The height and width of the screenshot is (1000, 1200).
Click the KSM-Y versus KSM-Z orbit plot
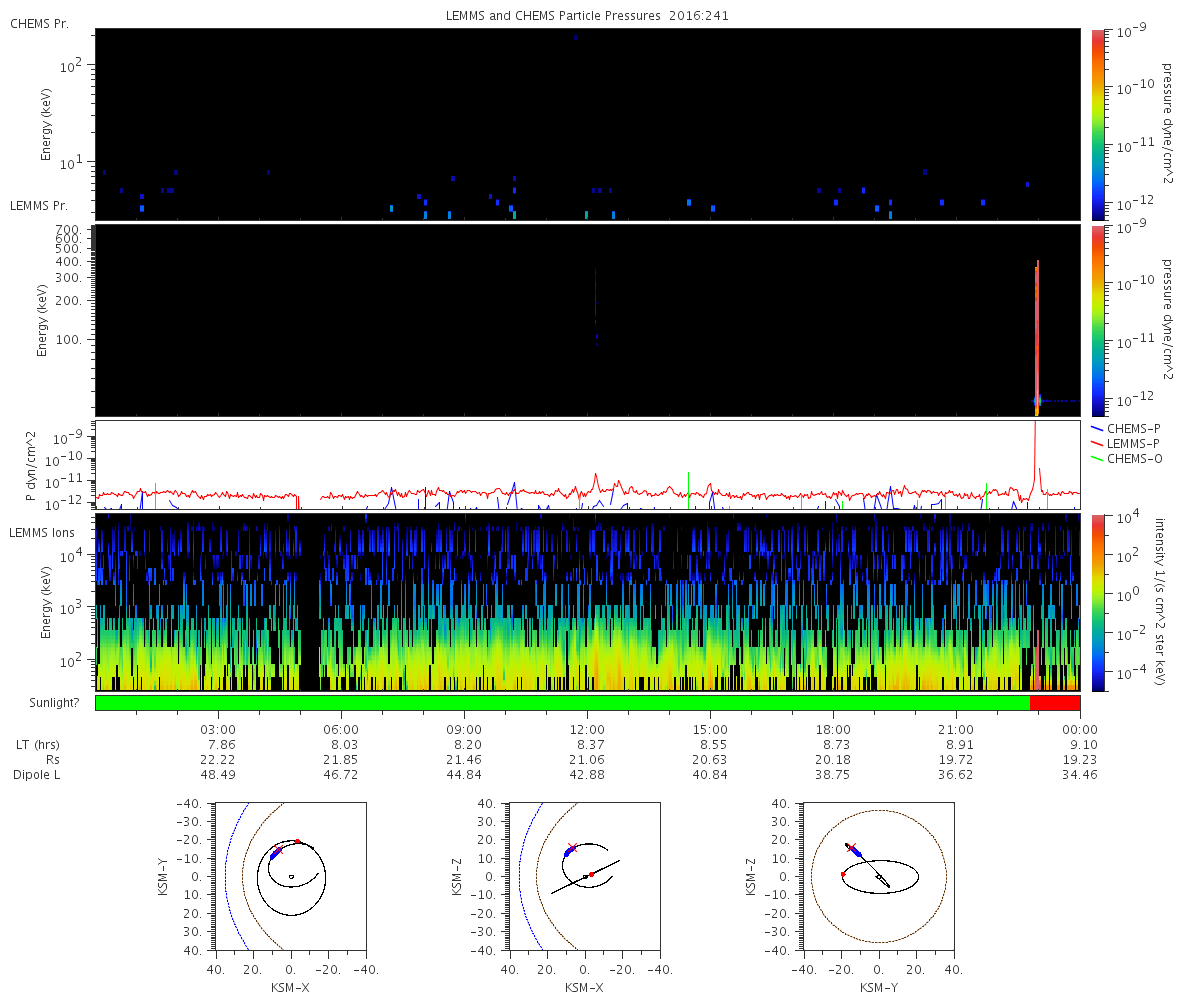pyautogui.click(x=878, y=876)
